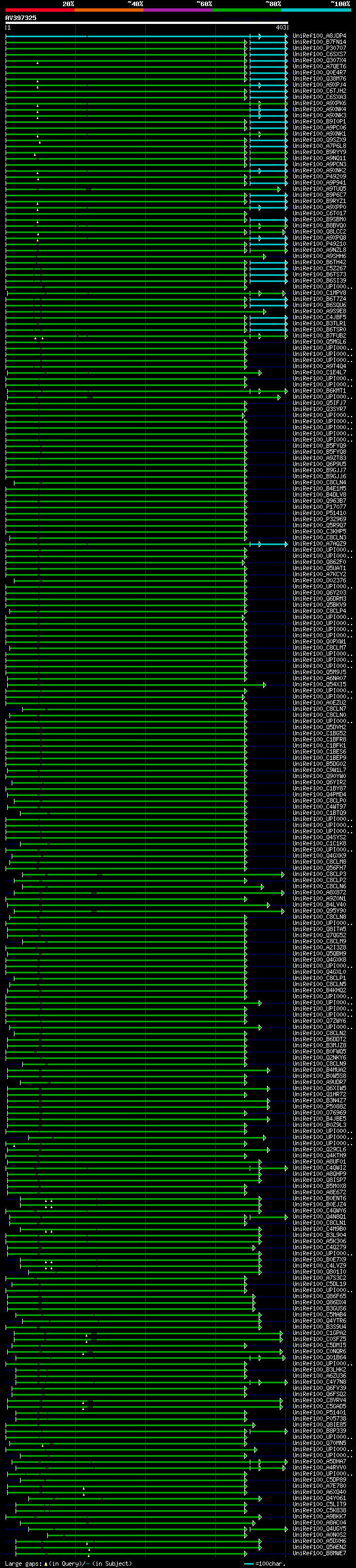This screenshot has height=1568, width=356.
Task: Select the UniRef100_C9W1L7 label
Action: coord(319,770)
